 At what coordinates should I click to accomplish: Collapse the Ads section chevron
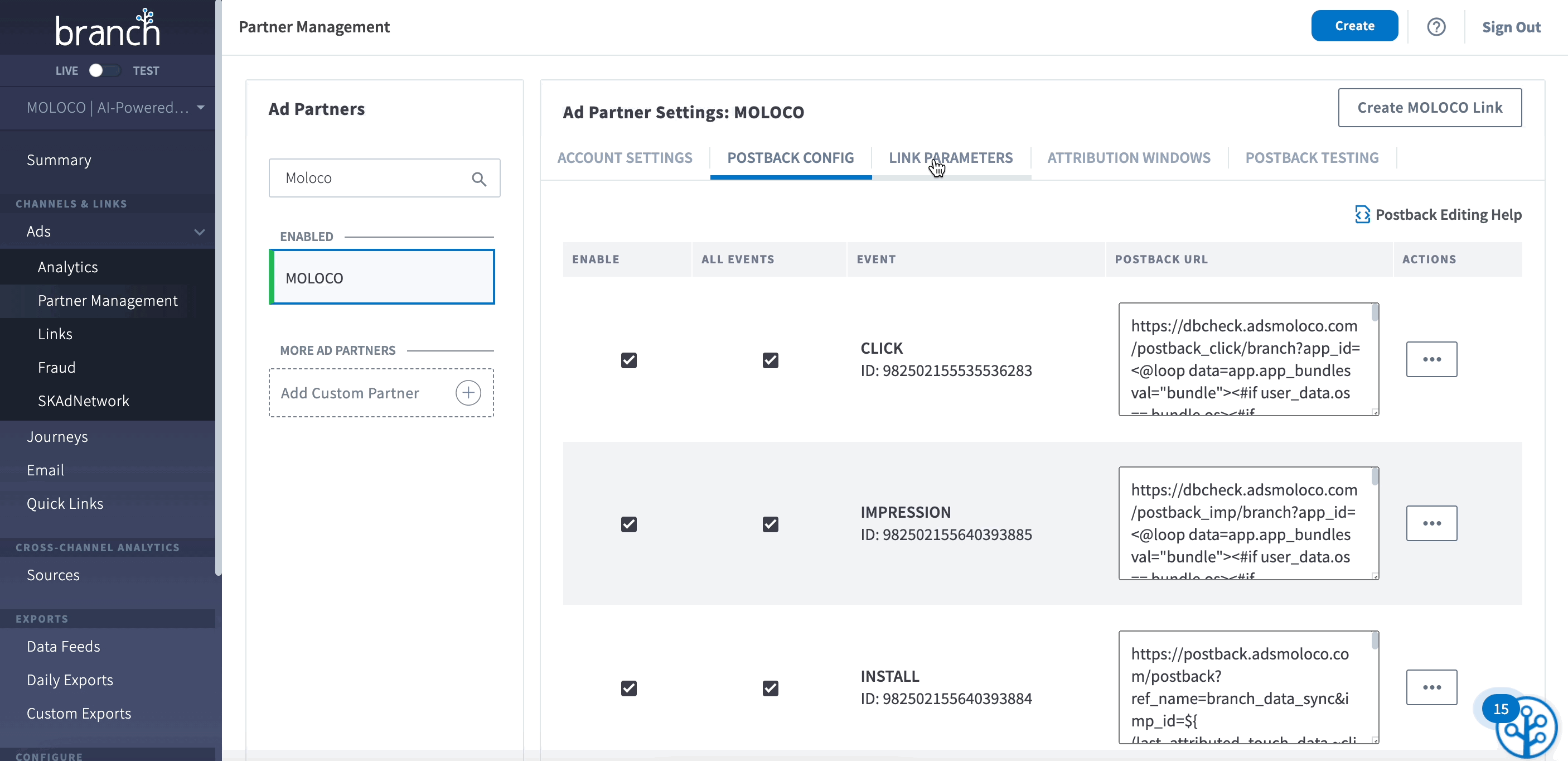tap(200, 232)
